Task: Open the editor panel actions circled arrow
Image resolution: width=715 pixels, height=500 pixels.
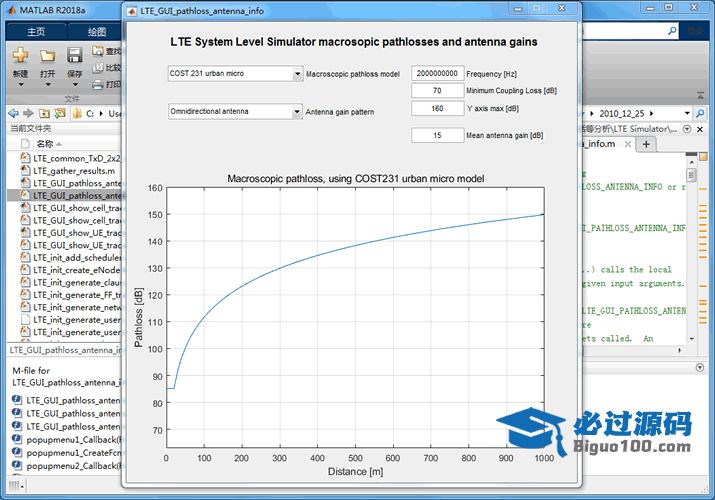Action: [x=687, y=129]
